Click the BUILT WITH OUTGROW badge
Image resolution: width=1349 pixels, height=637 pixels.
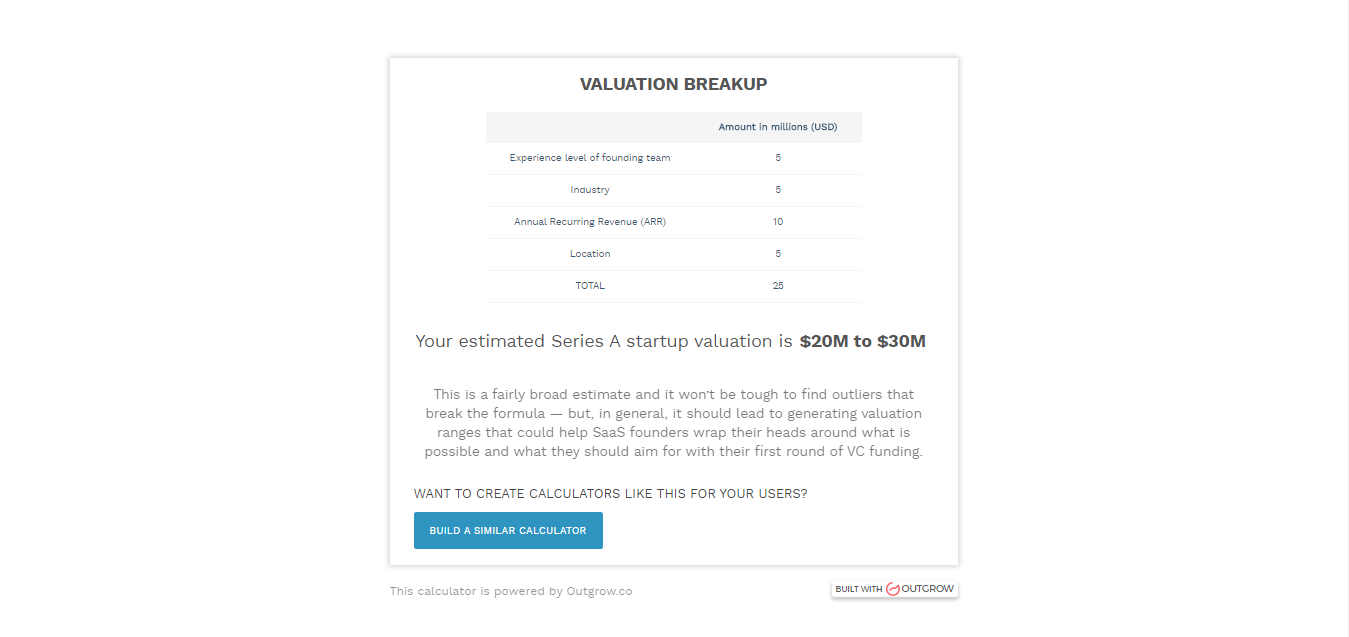coord(894,588)
